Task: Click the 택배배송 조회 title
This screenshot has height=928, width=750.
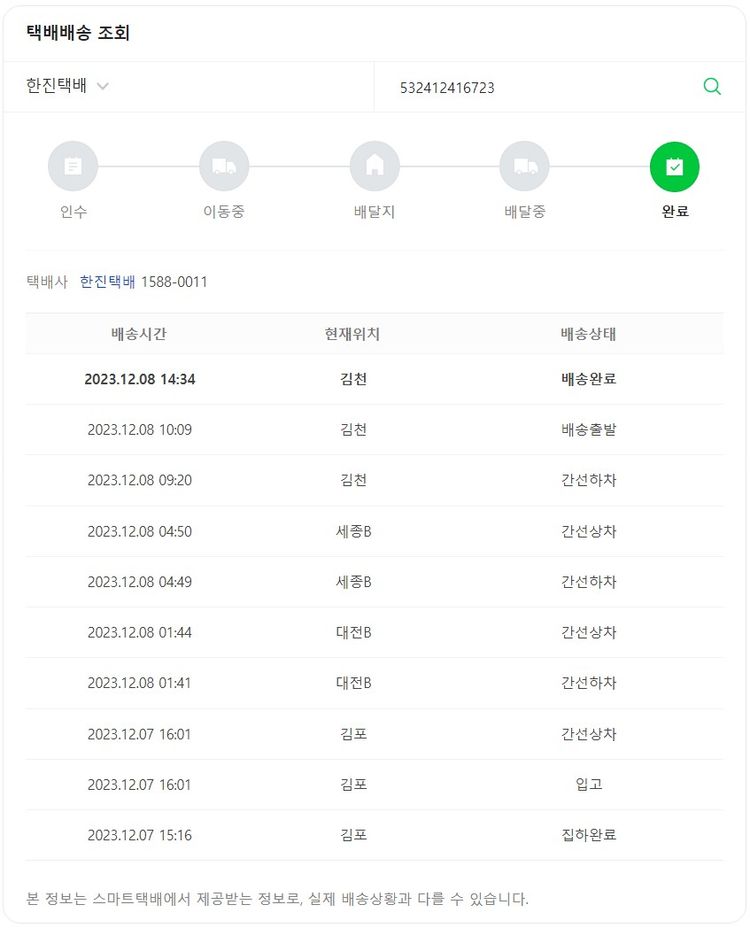Action: (x=78, y=33)
